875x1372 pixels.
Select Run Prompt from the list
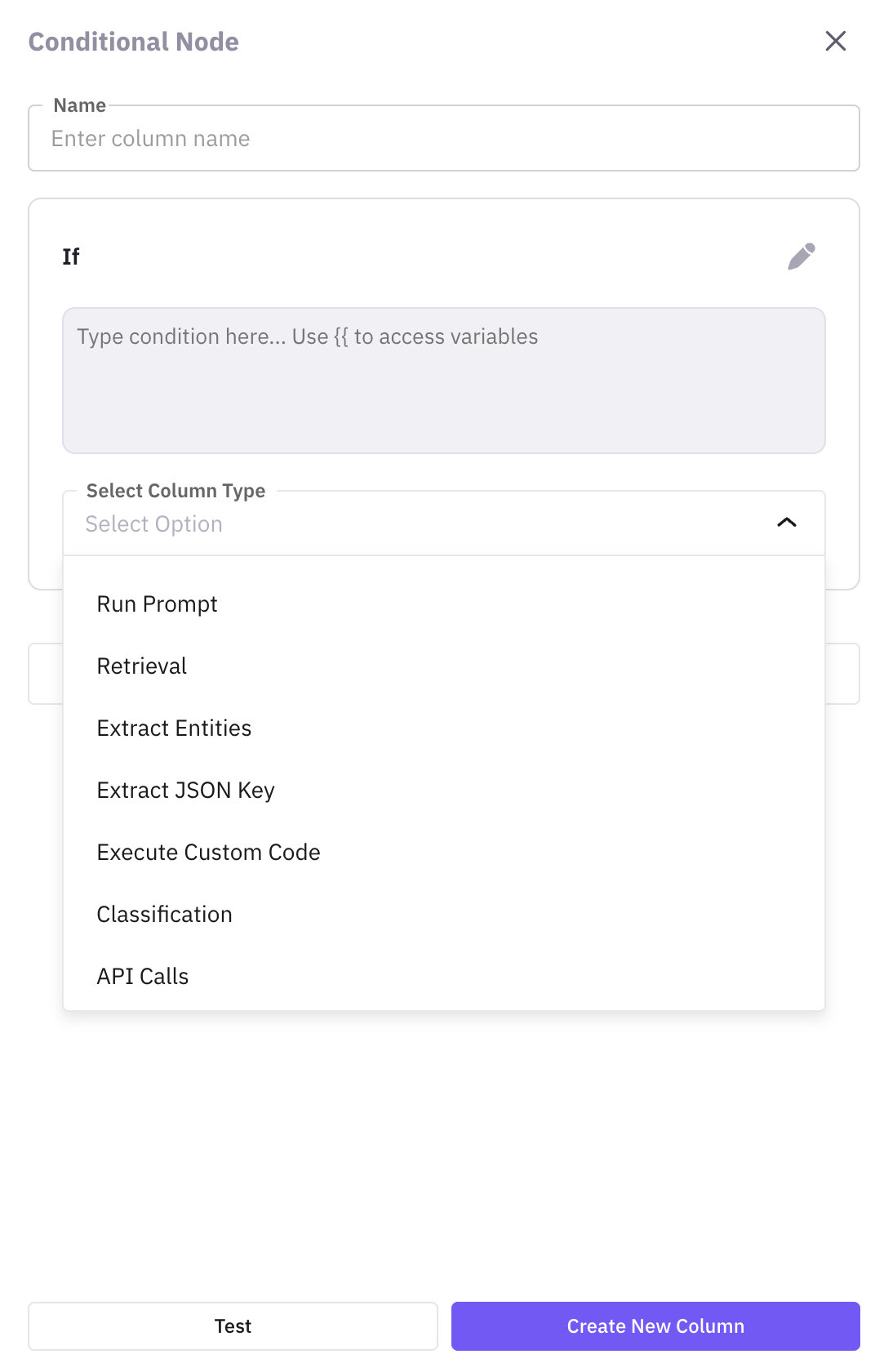click(158, 604)
